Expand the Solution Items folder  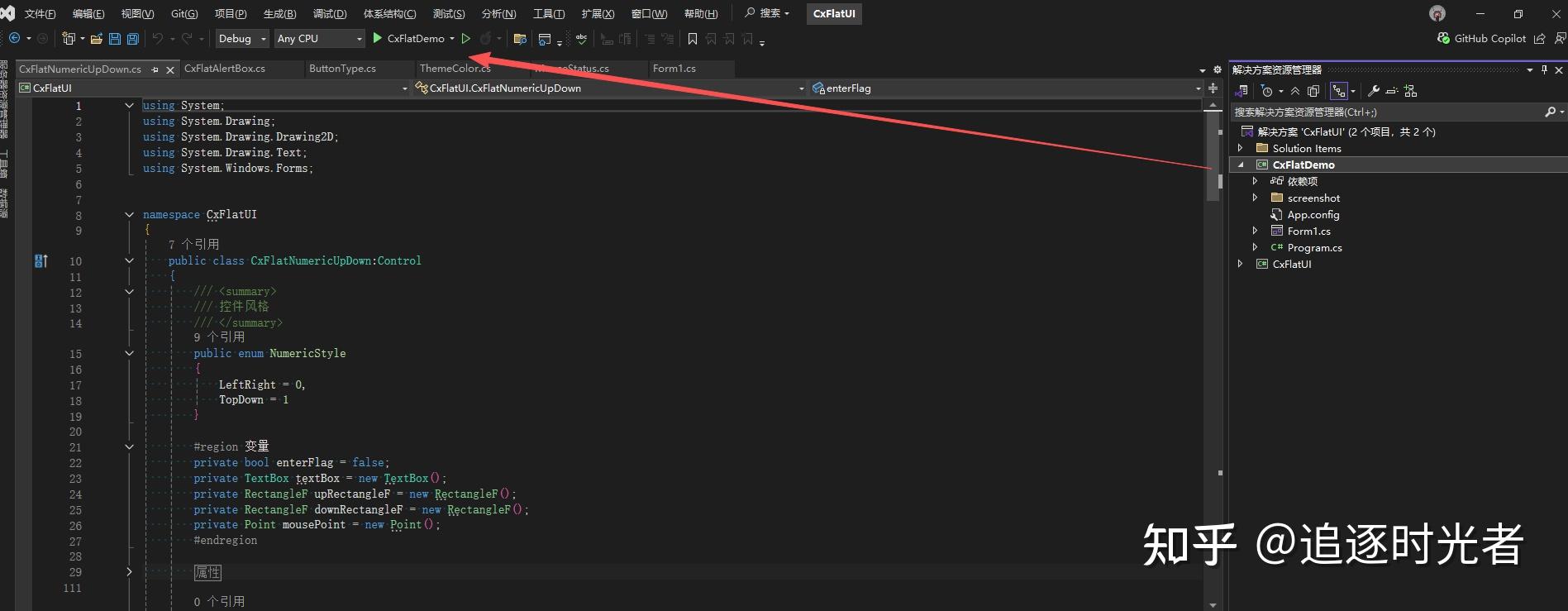click(x=1240, y=148)
